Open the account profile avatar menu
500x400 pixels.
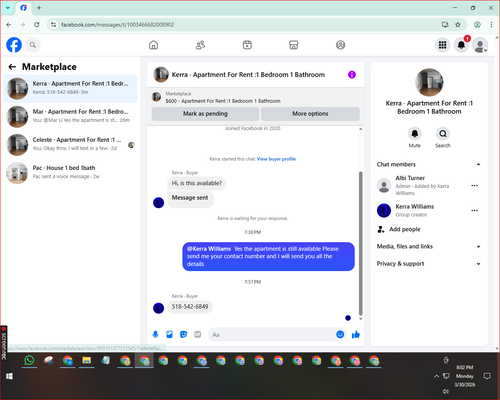coord(480,45)
